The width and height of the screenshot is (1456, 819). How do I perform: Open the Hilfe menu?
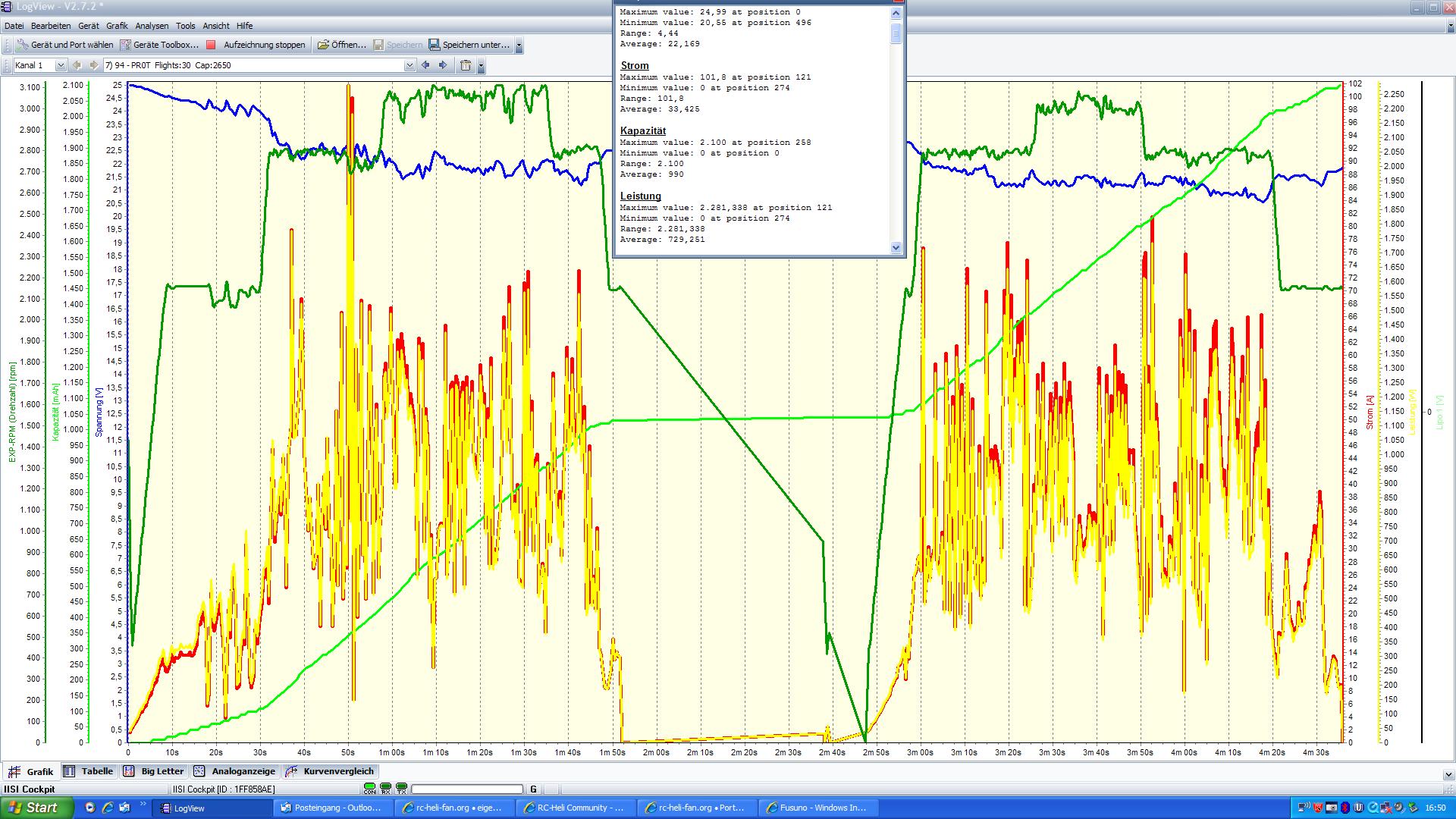tap(244, 26)
